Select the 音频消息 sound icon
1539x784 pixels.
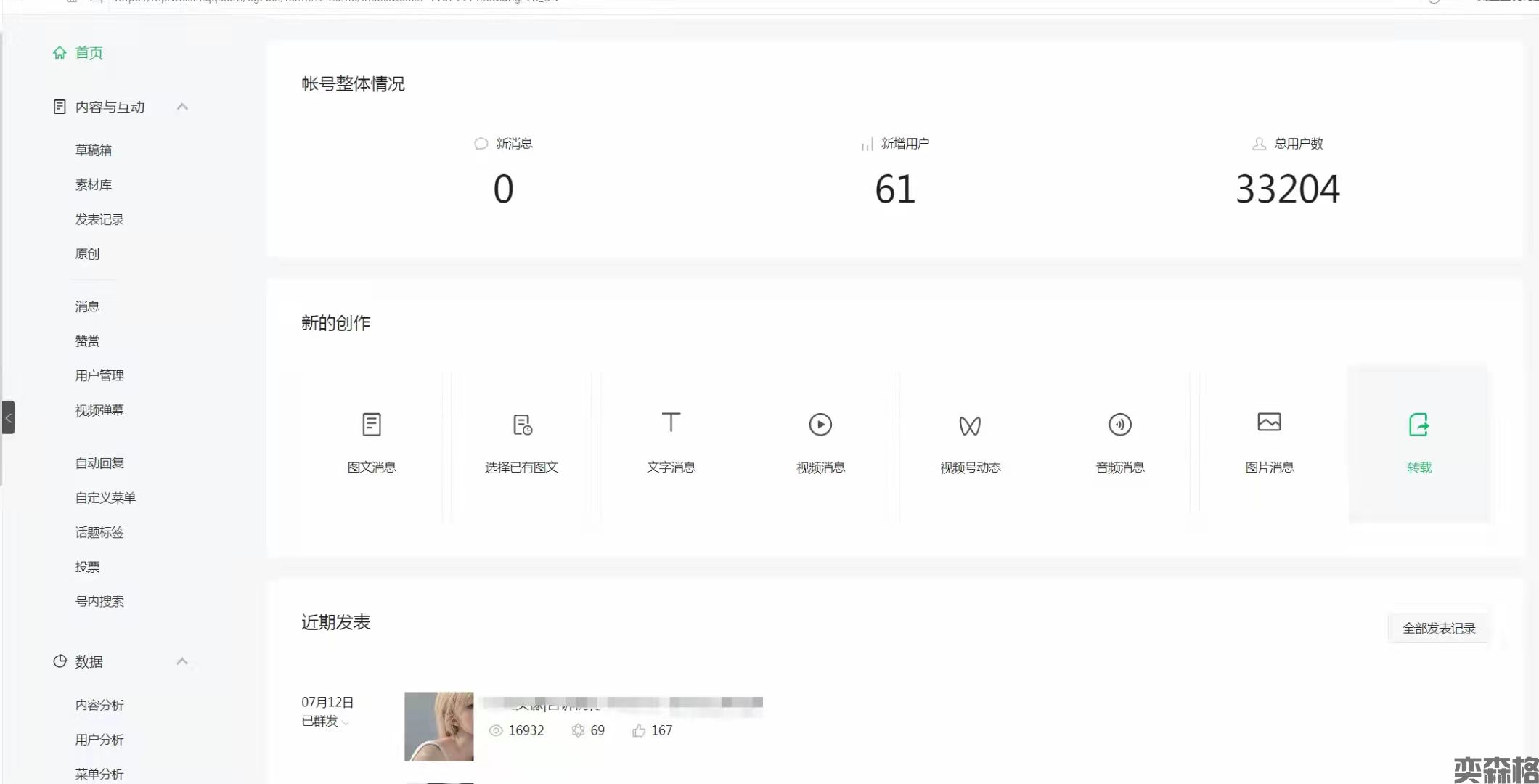tap(1119, 425)
